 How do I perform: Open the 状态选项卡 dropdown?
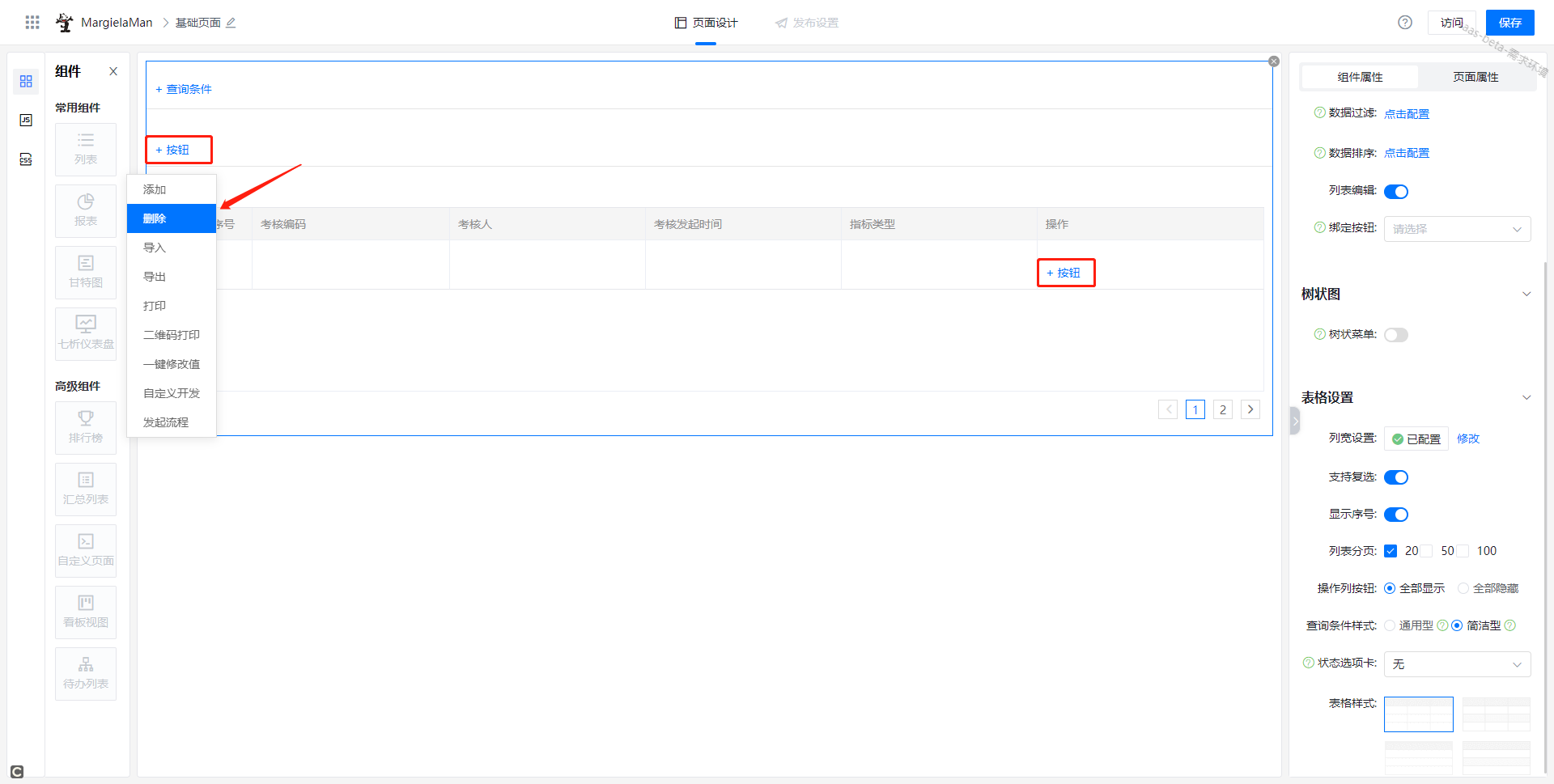tap(1457, 664)
